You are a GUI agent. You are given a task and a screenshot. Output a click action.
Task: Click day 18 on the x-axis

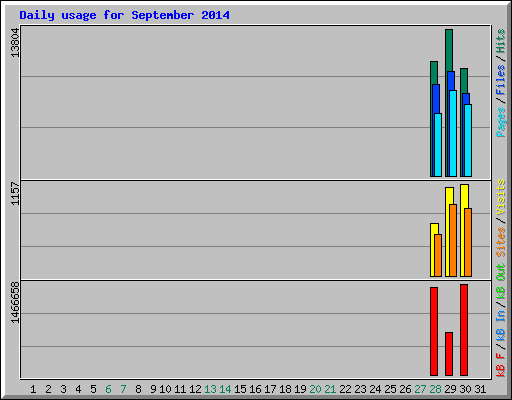tap(285, 389)
